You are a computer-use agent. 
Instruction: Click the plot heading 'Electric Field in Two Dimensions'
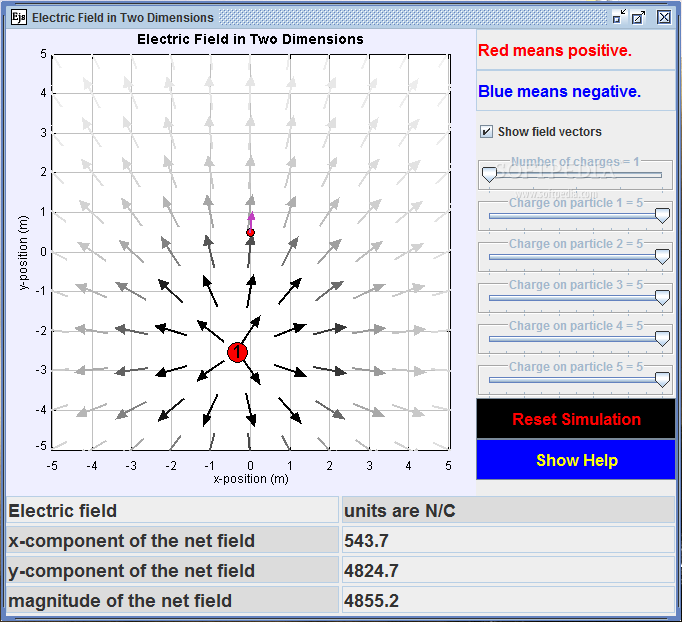250,39
